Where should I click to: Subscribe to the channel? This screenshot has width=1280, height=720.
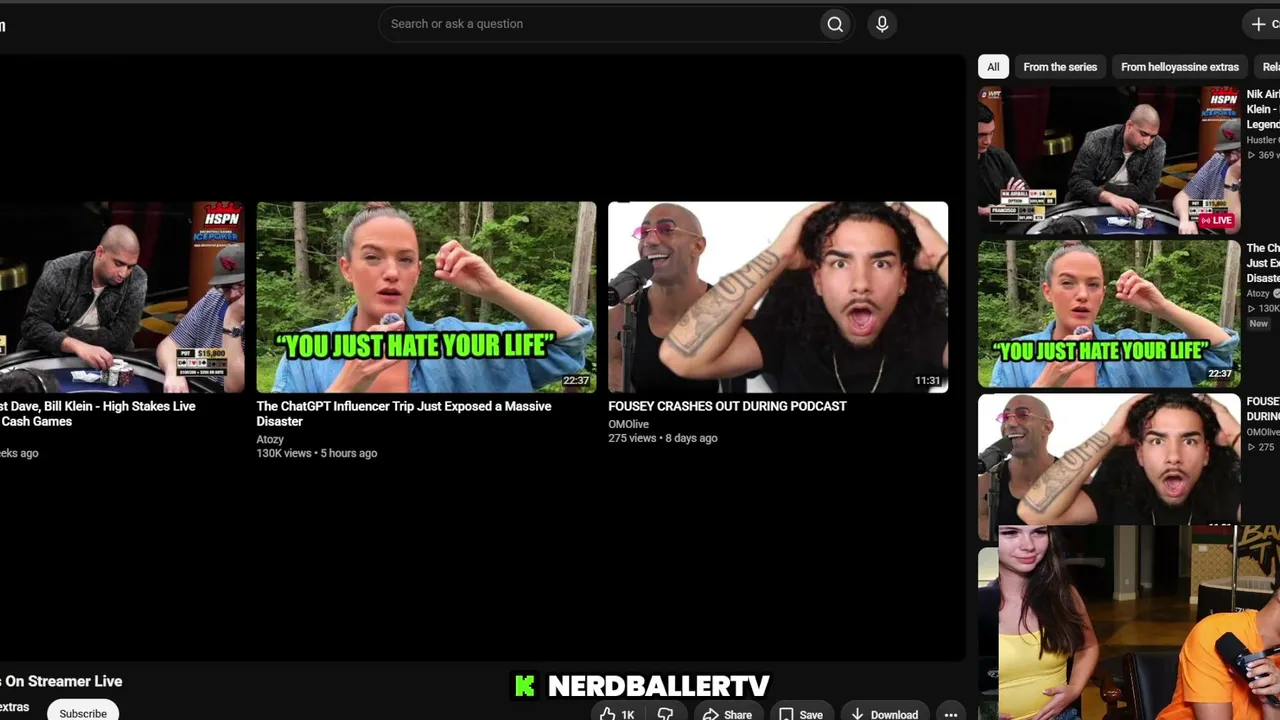pos(83,712)
